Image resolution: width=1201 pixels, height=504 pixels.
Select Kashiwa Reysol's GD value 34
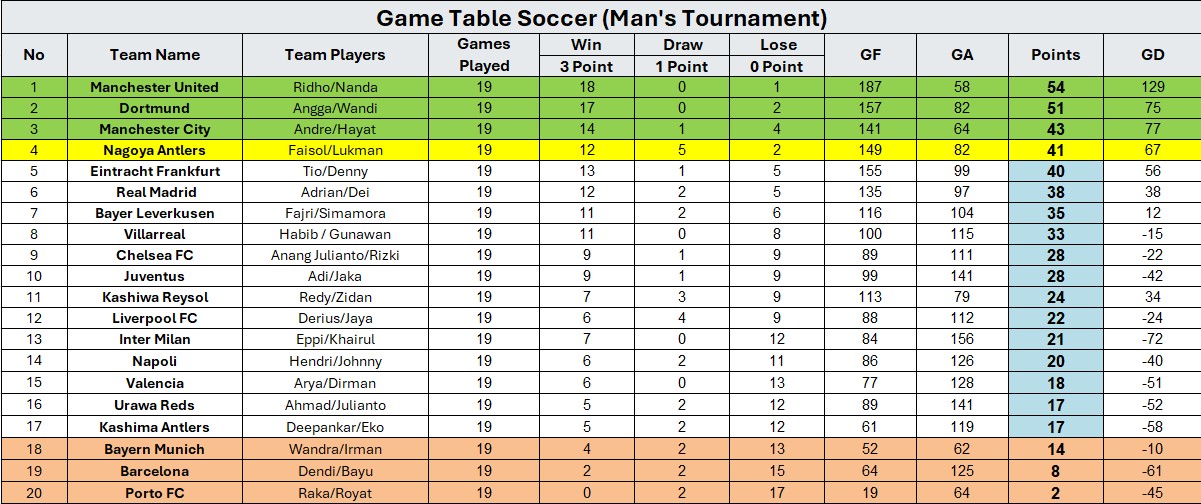[1153, 297]
